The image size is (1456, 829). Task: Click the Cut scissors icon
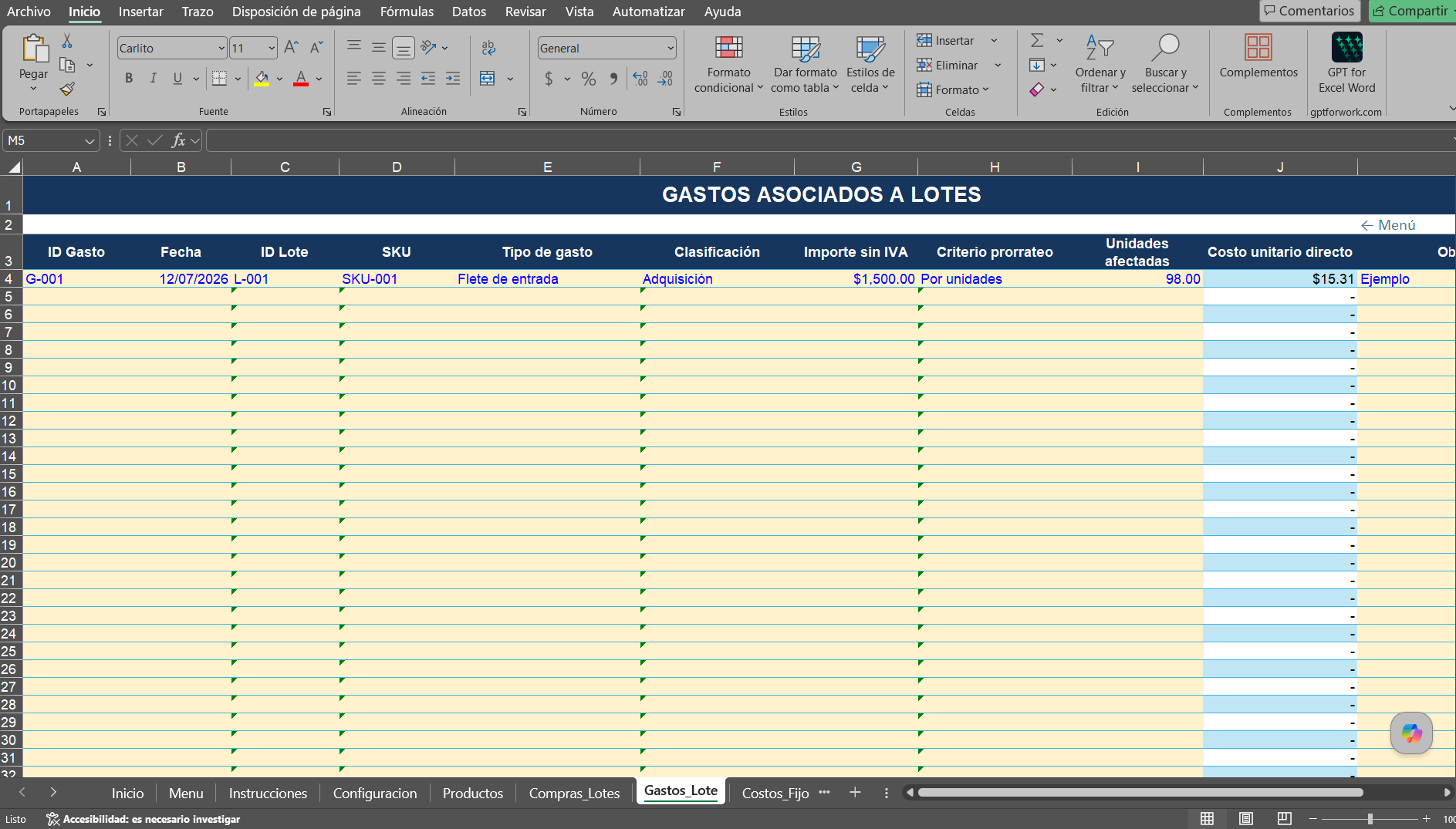click(67, 42)
